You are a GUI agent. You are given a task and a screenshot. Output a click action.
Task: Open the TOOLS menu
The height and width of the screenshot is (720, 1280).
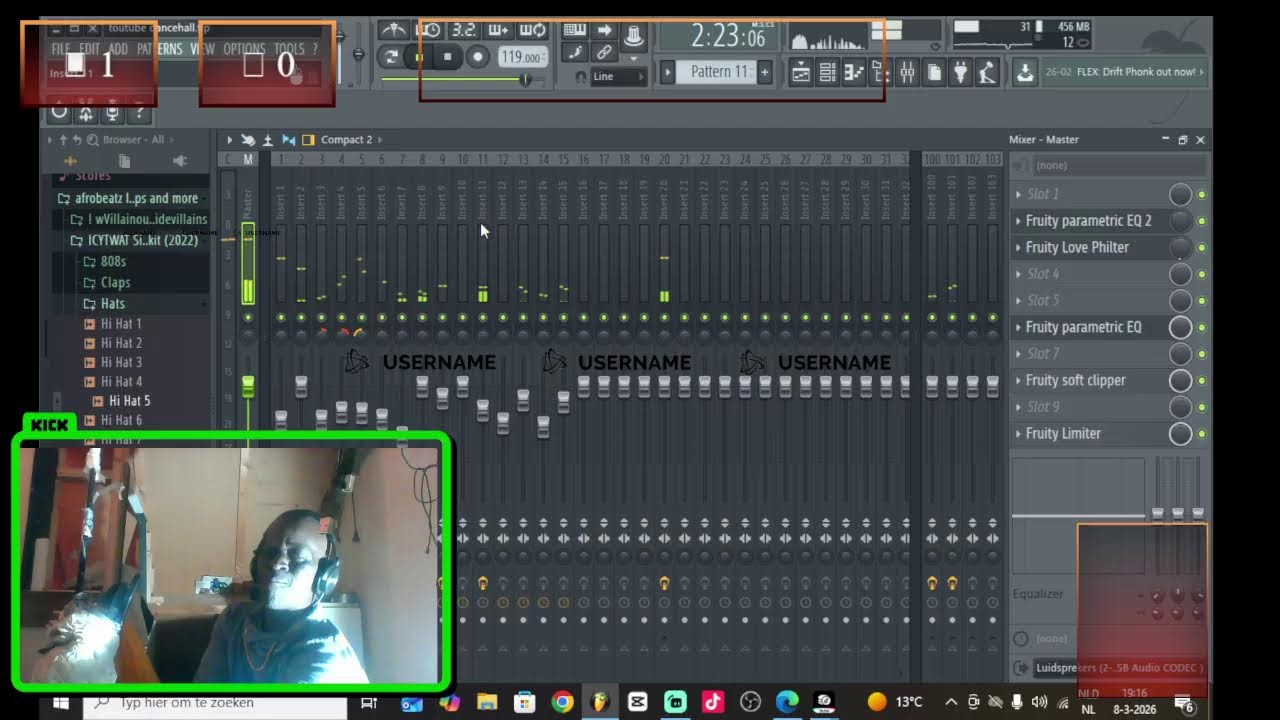[289, 48]
